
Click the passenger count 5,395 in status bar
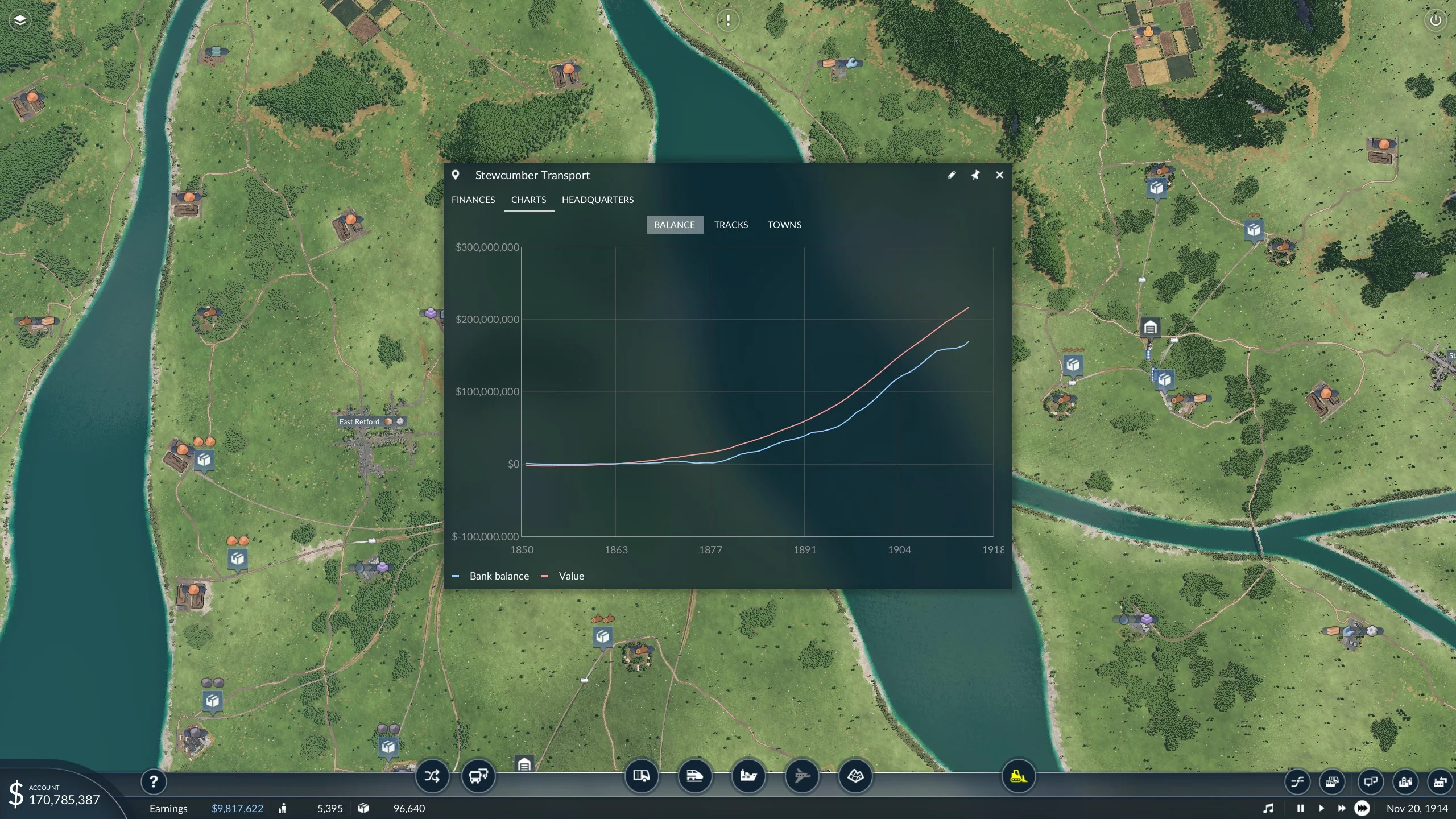point(330,809)
